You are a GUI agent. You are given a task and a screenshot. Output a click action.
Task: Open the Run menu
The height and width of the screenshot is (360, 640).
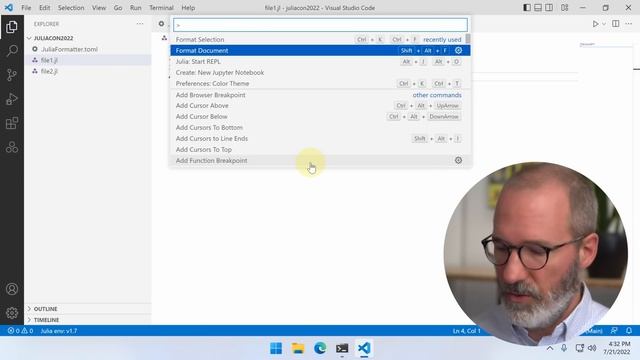tap(136, 8)
